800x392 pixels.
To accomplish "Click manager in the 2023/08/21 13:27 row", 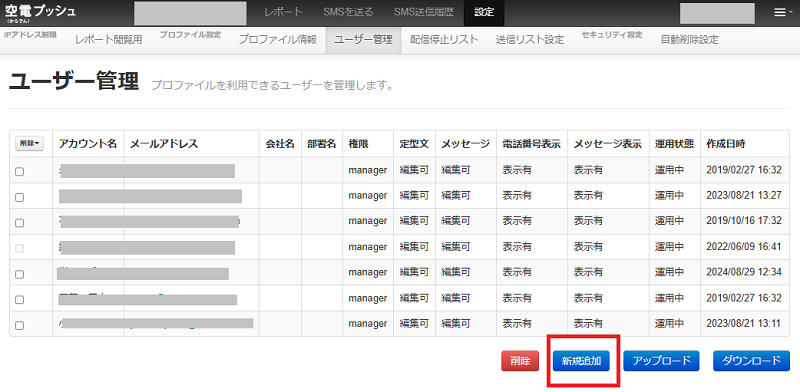I will click(368, 195).
